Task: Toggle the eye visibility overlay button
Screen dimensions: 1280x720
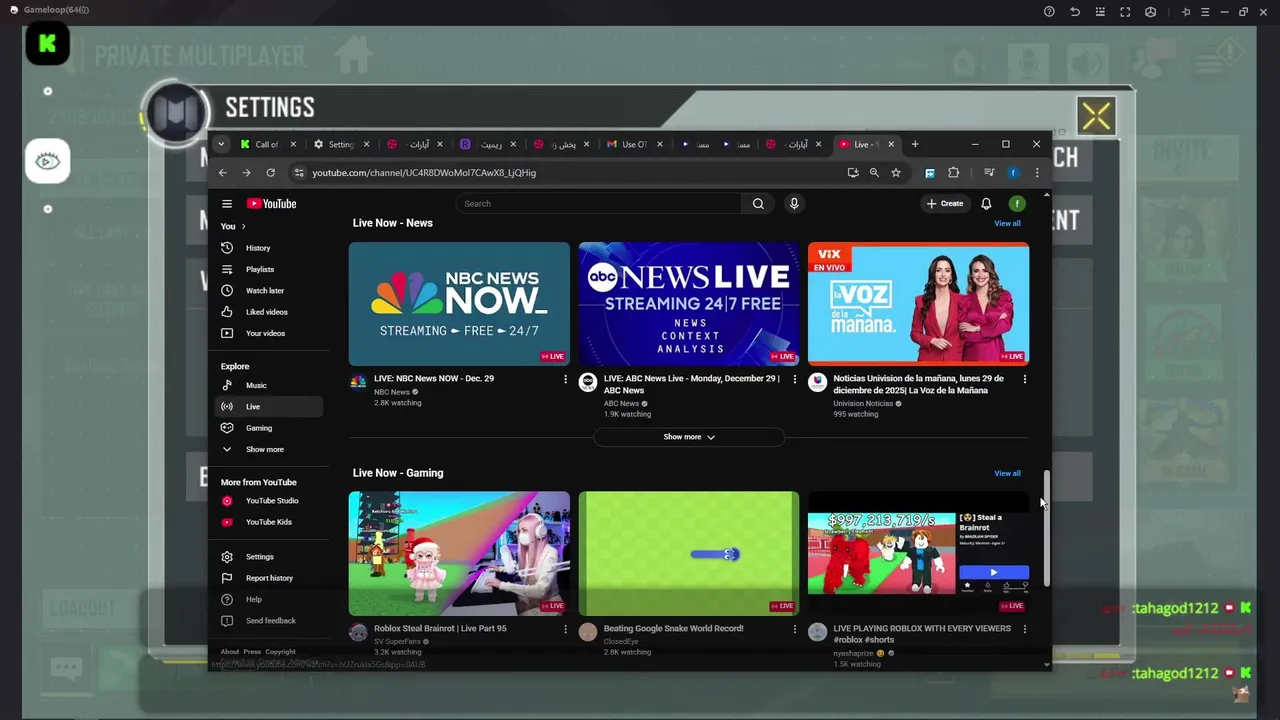Action: pyautogui.click(x=47, y=161)
